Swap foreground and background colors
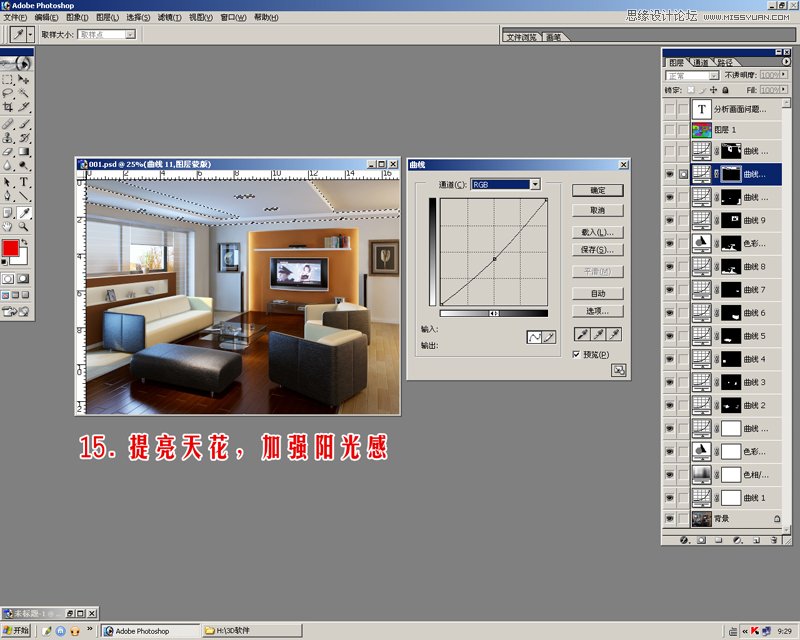Image resolution: width=800 pixels, height=640 pixels. 24,242
